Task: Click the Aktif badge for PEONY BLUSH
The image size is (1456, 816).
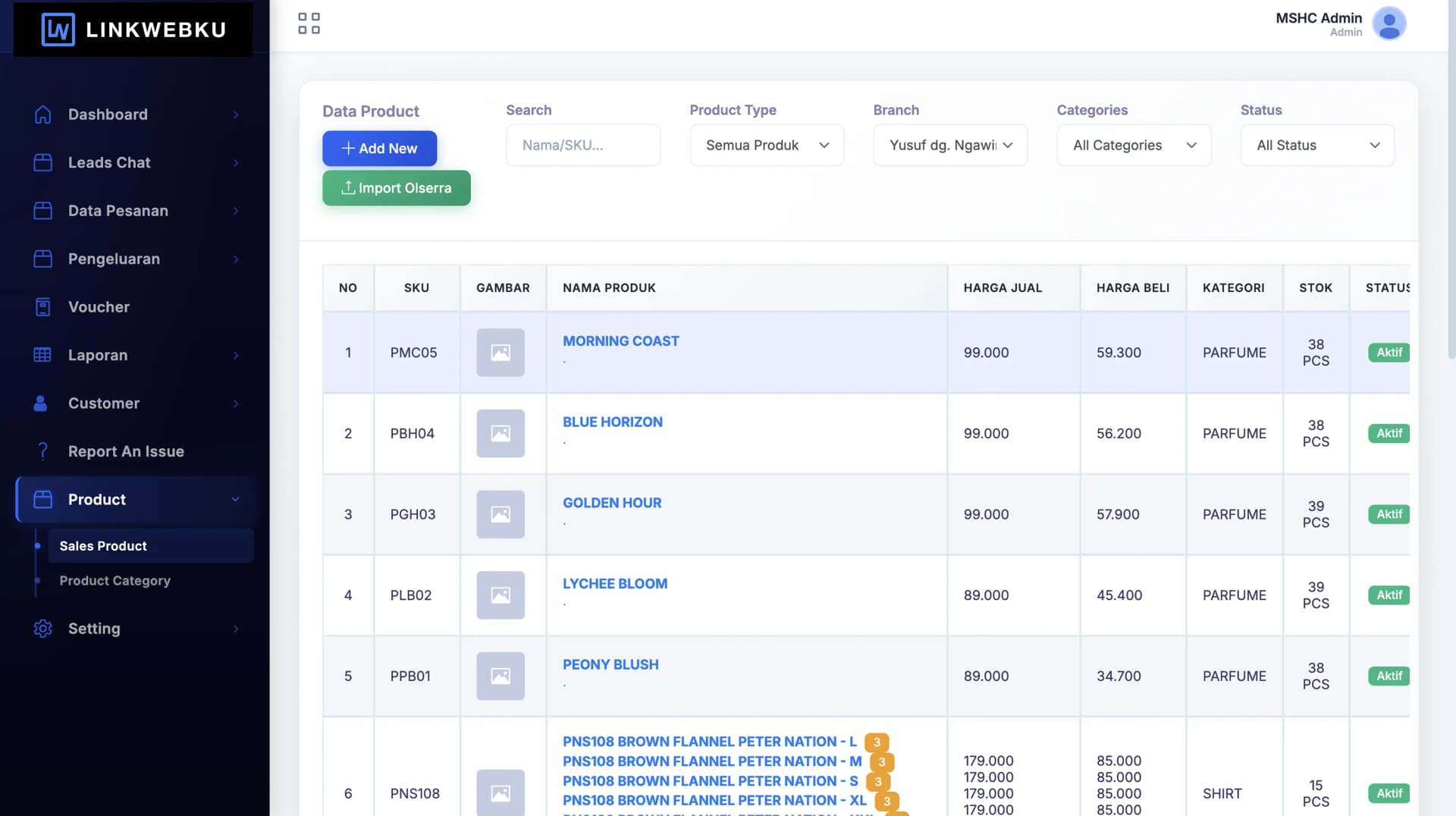Action: 1389,676
